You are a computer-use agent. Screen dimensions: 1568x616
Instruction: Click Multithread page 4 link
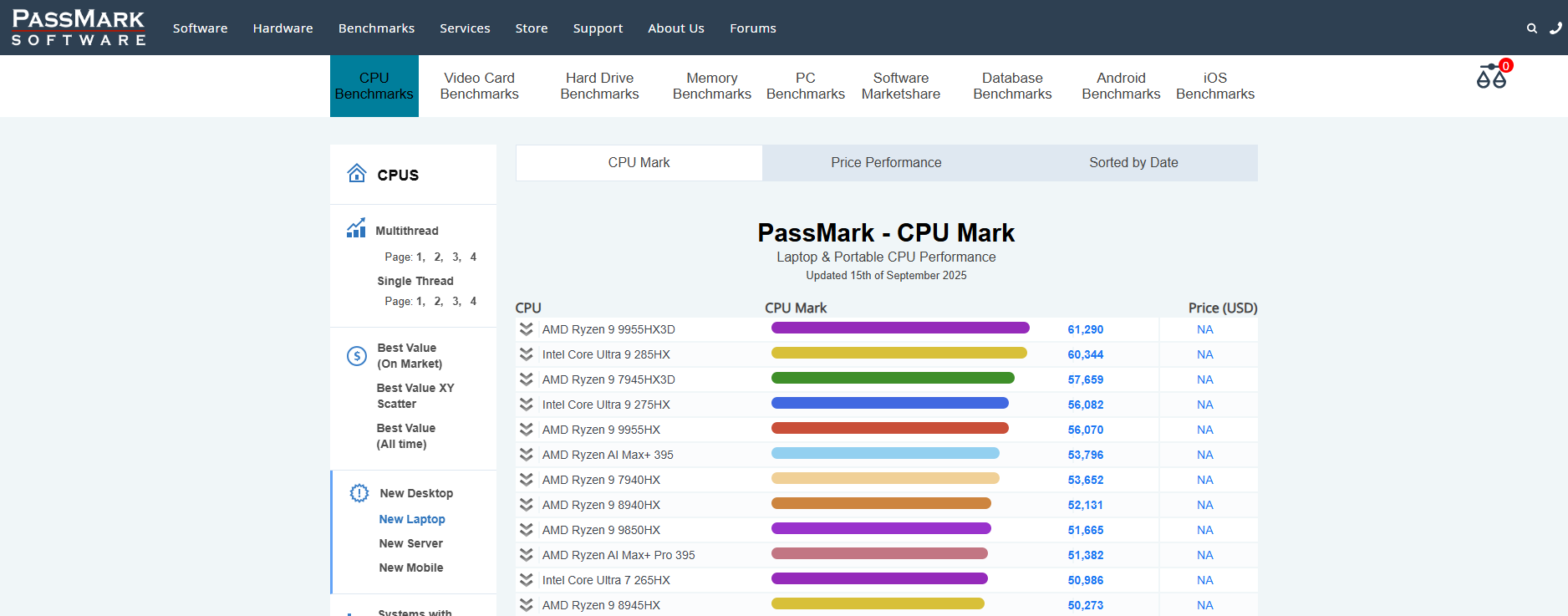click(x=473, y=257)
